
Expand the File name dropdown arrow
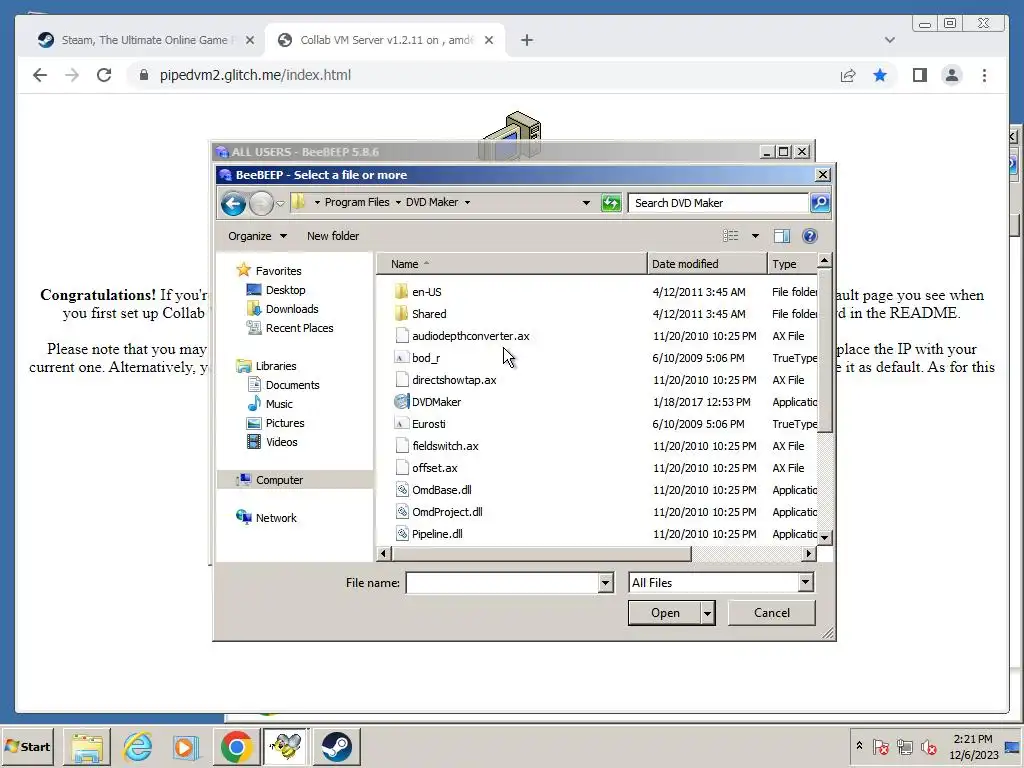(605, 583)
